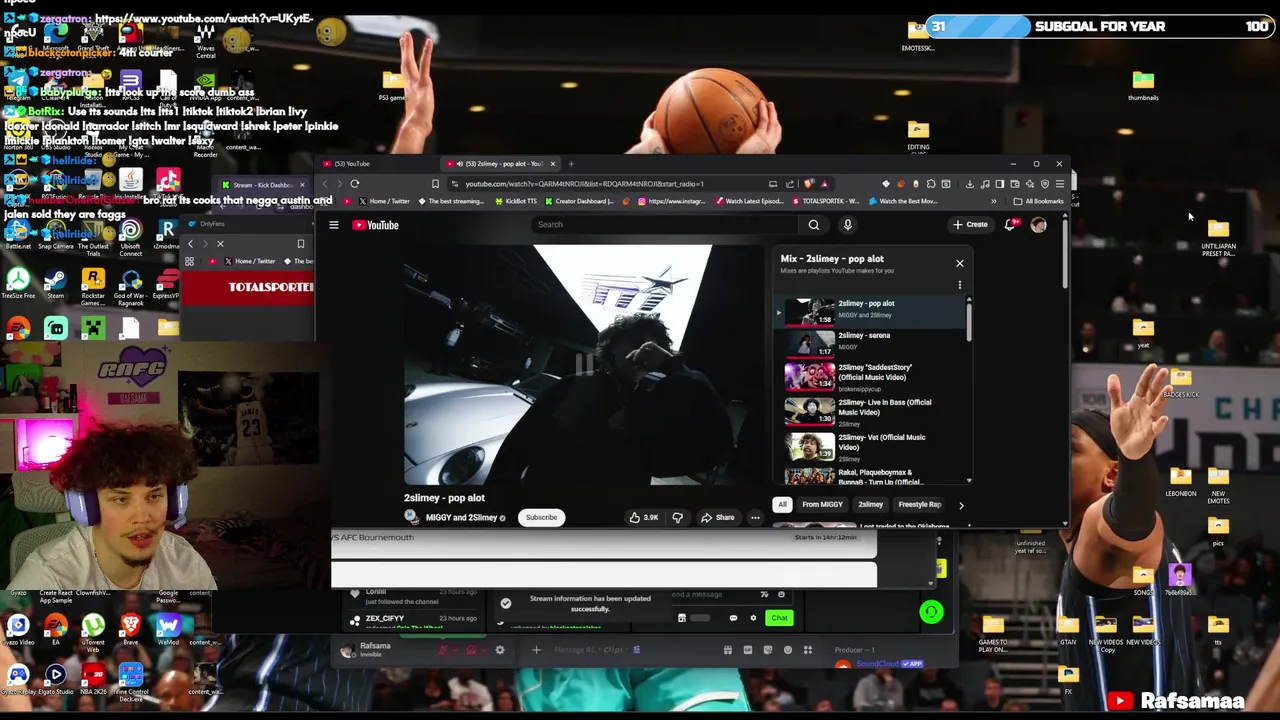Select the All filter chip
This screenshot has height=720, width=1280.
(x=782, y=505)
